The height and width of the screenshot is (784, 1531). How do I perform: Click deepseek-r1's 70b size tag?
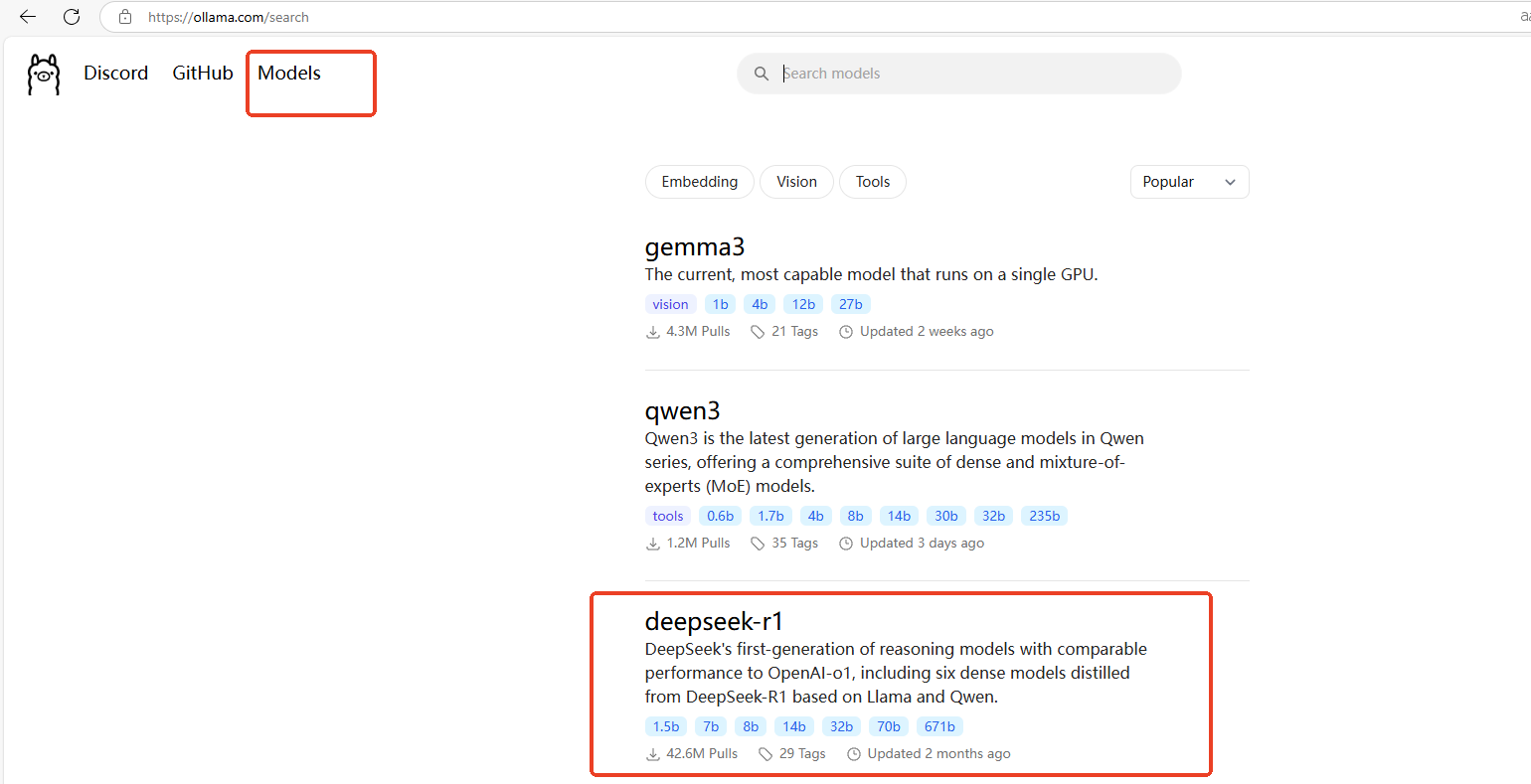coord(889,727)
